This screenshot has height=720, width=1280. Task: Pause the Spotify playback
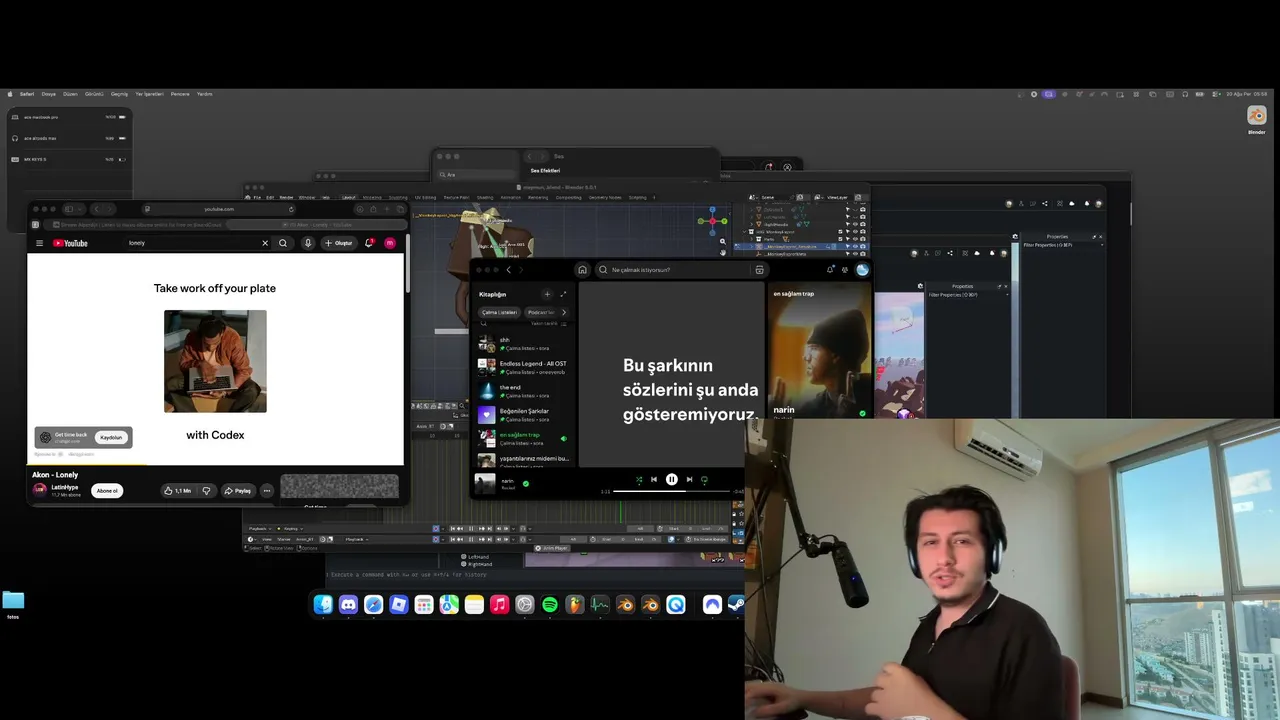[x=672, y=480]
